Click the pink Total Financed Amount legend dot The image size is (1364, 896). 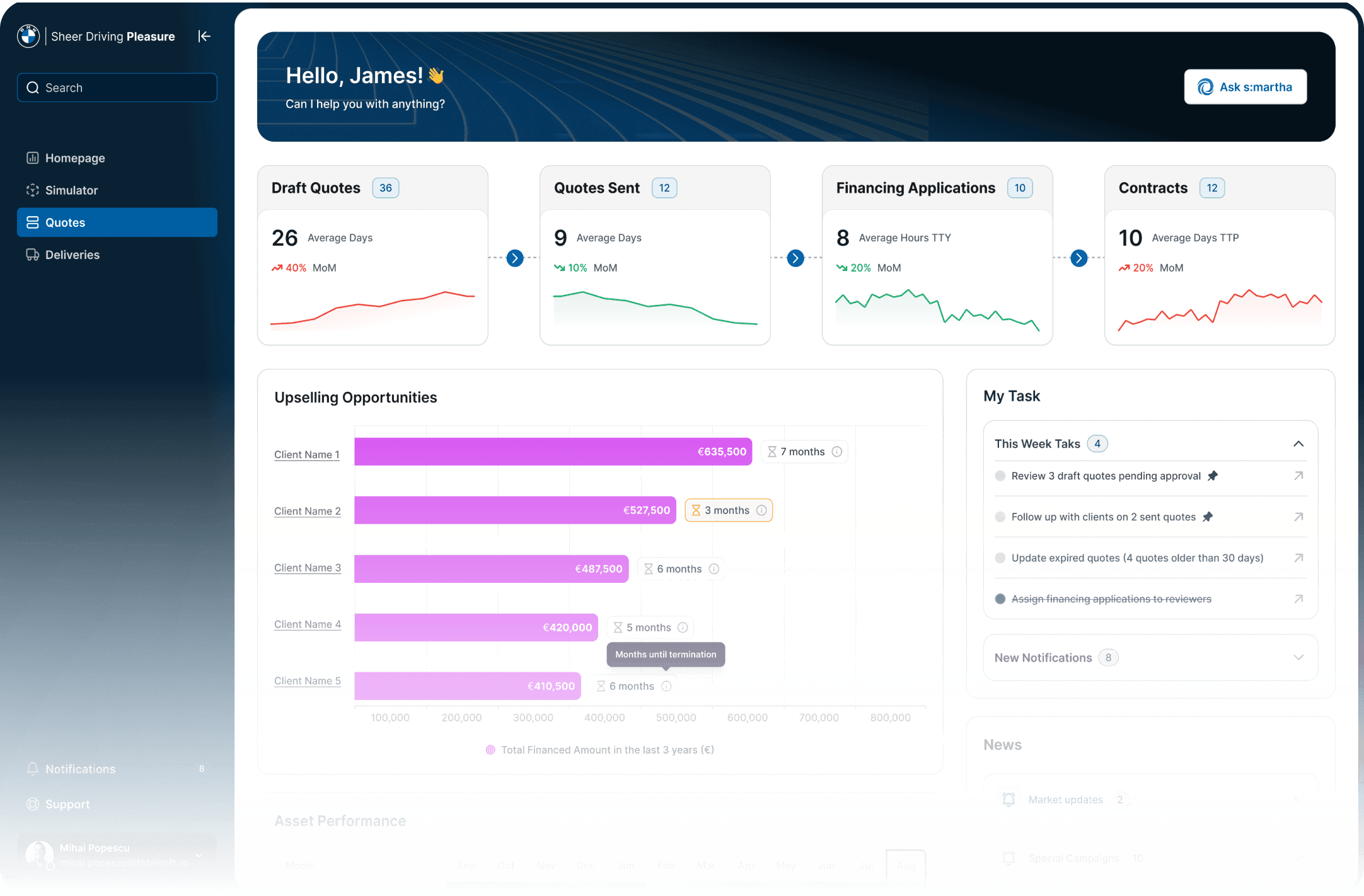point(490,750)
